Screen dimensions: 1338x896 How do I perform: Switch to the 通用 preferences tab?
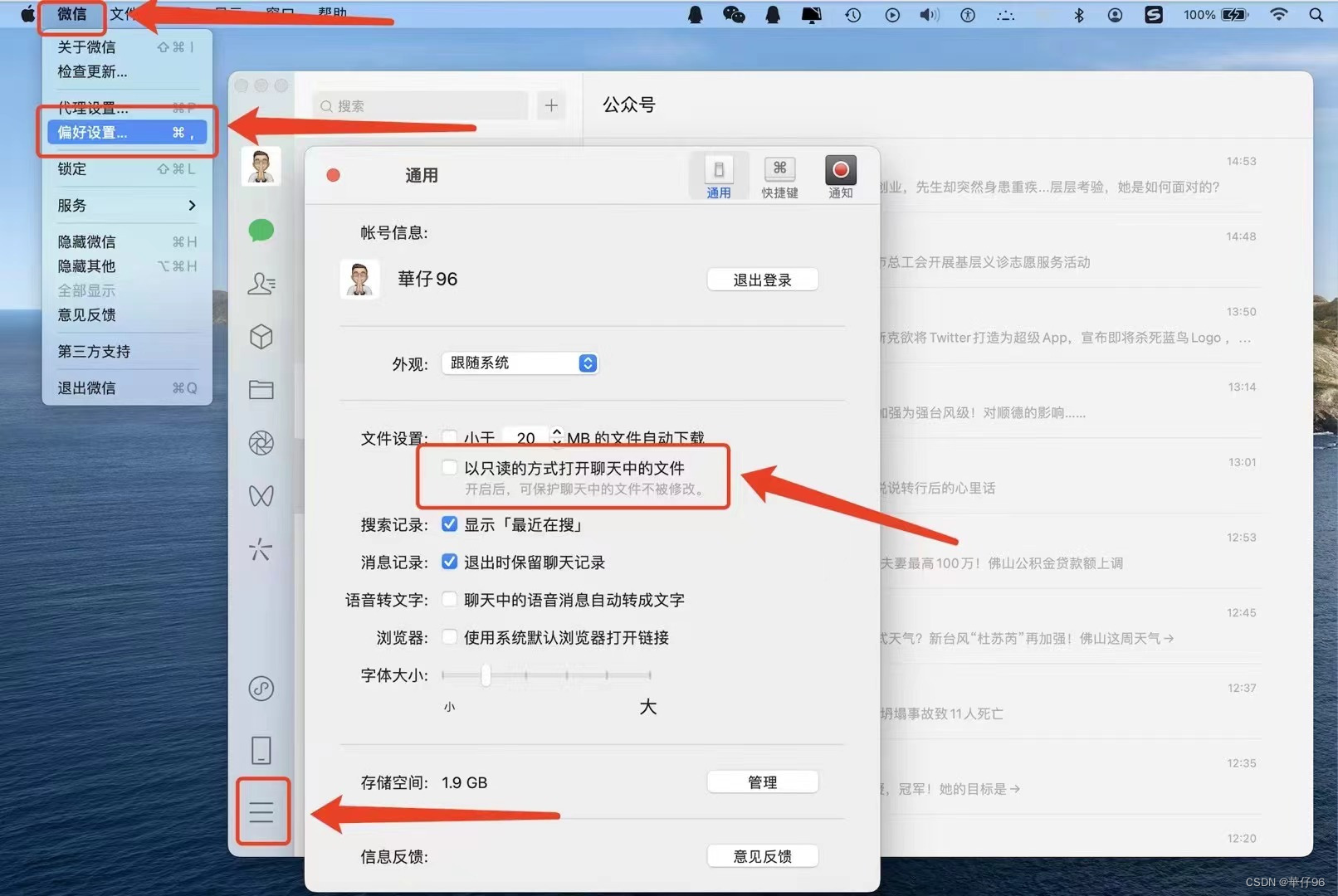coord(719,177)
